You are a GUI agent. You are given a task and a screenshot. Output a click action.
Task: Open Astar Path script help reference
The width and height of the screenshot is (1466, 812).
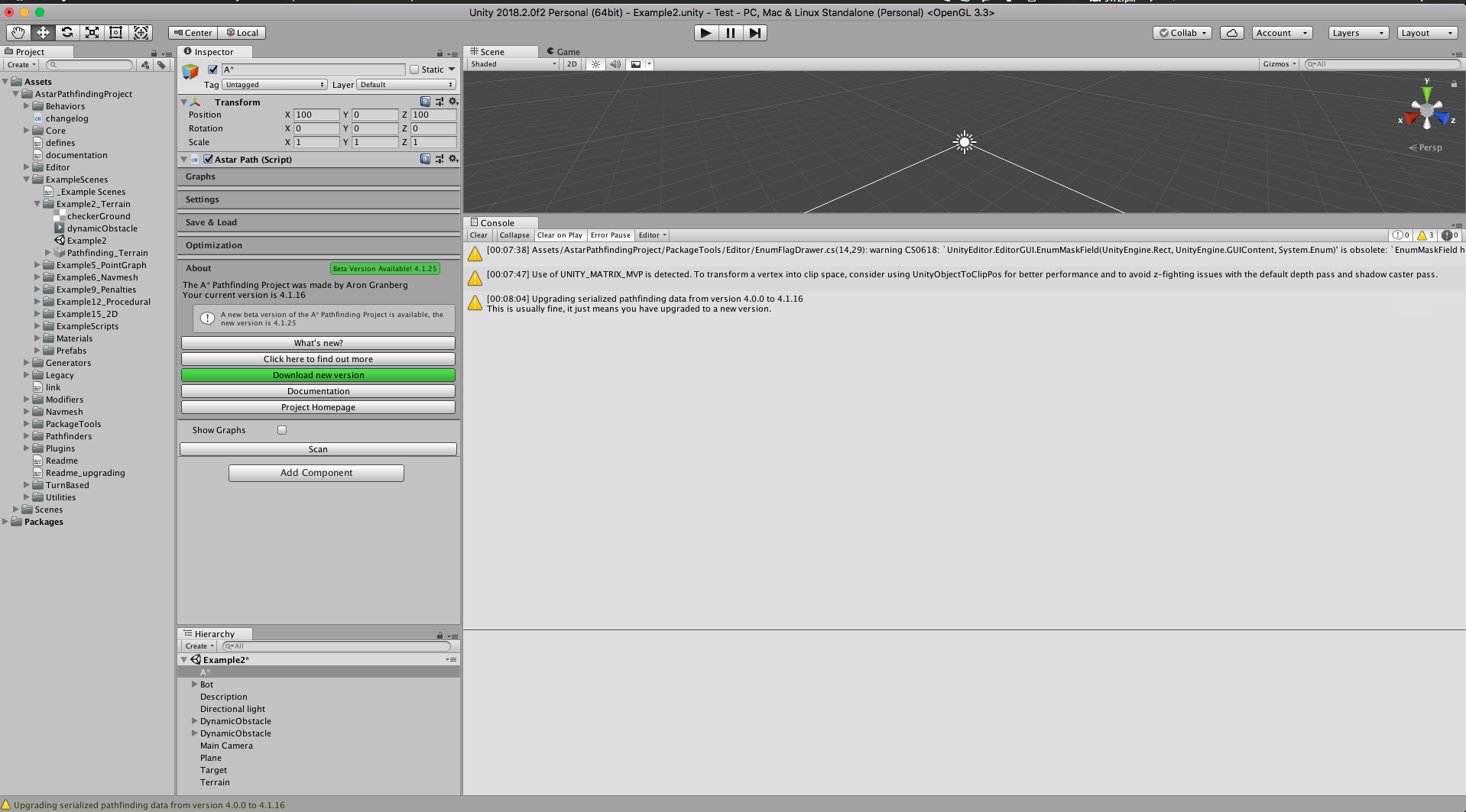pos(425,159)
